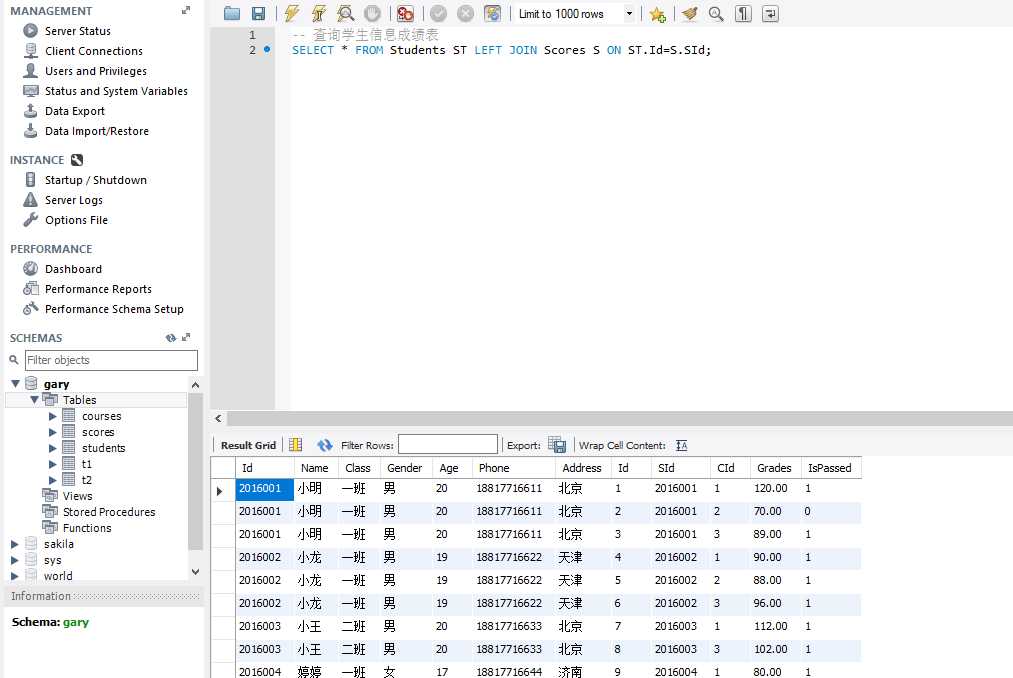Image resolution: width=1013 pixels, height=678 pixels.
Task: Save snippet with the star icon
Action: coord(658,14)
